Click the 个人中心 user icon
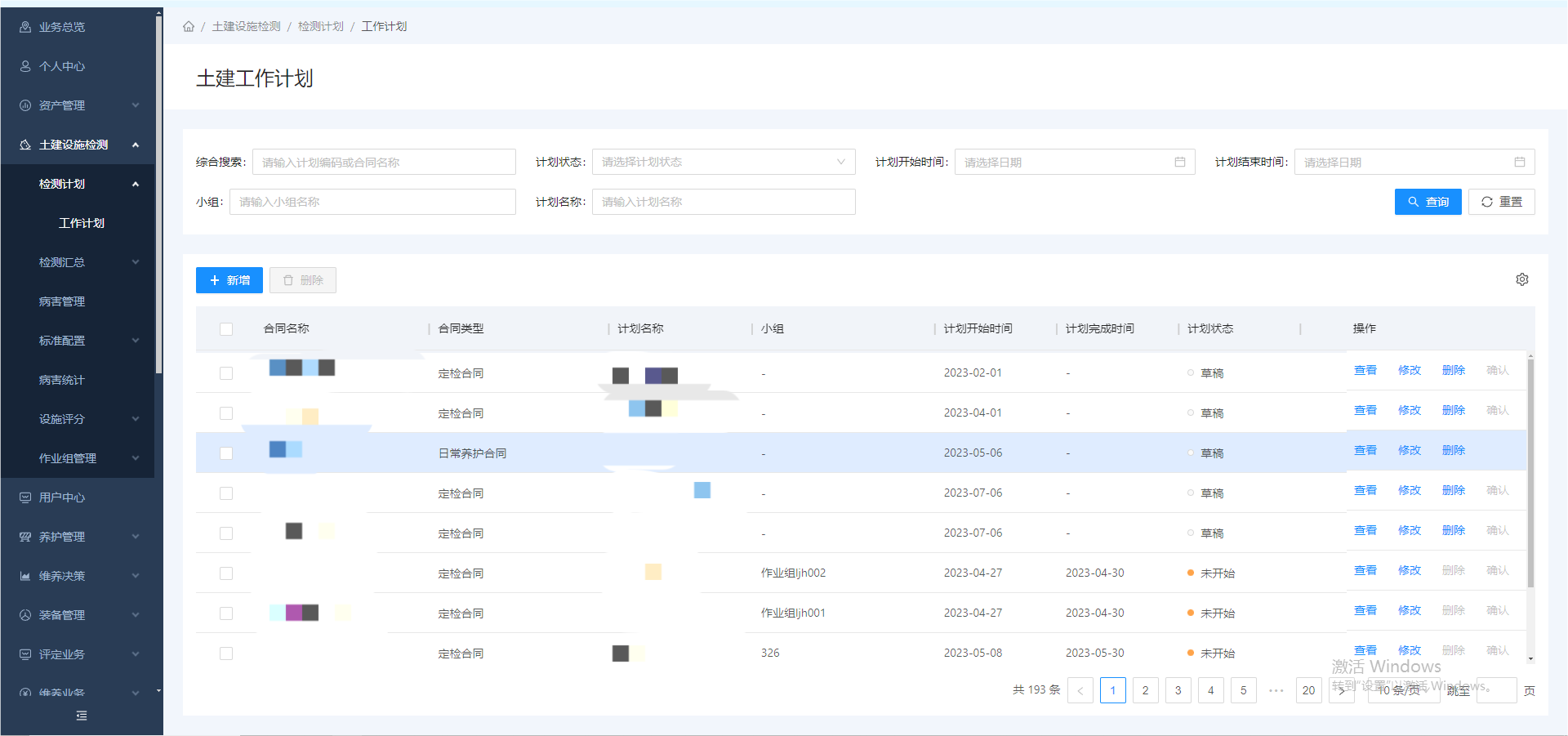1568x736 pixels. (25, 66)
